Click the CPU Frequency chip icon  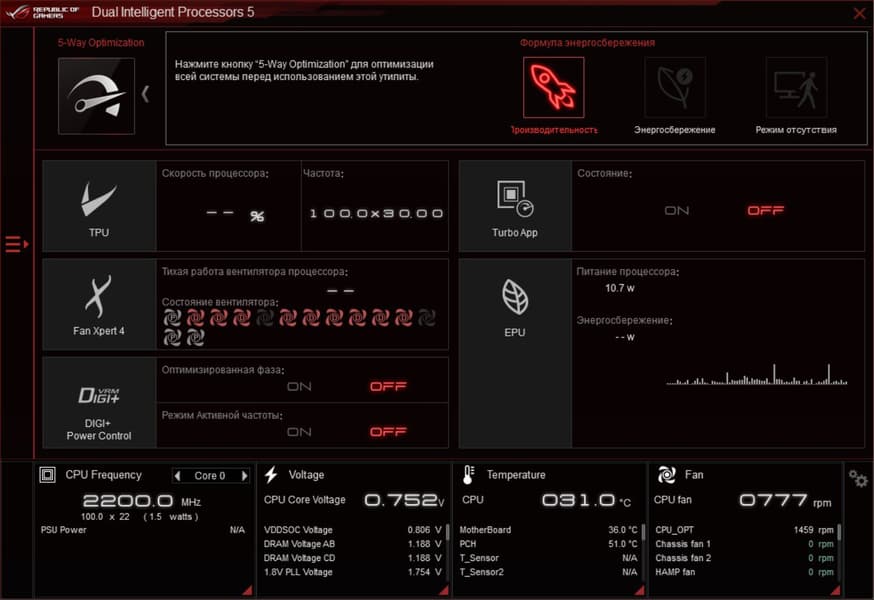[x=47, y=475]
